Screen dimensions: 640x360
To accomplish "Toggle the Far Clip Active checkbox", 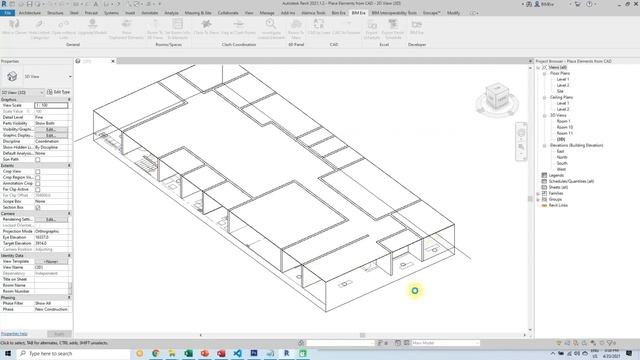I will tap(38, 190).
